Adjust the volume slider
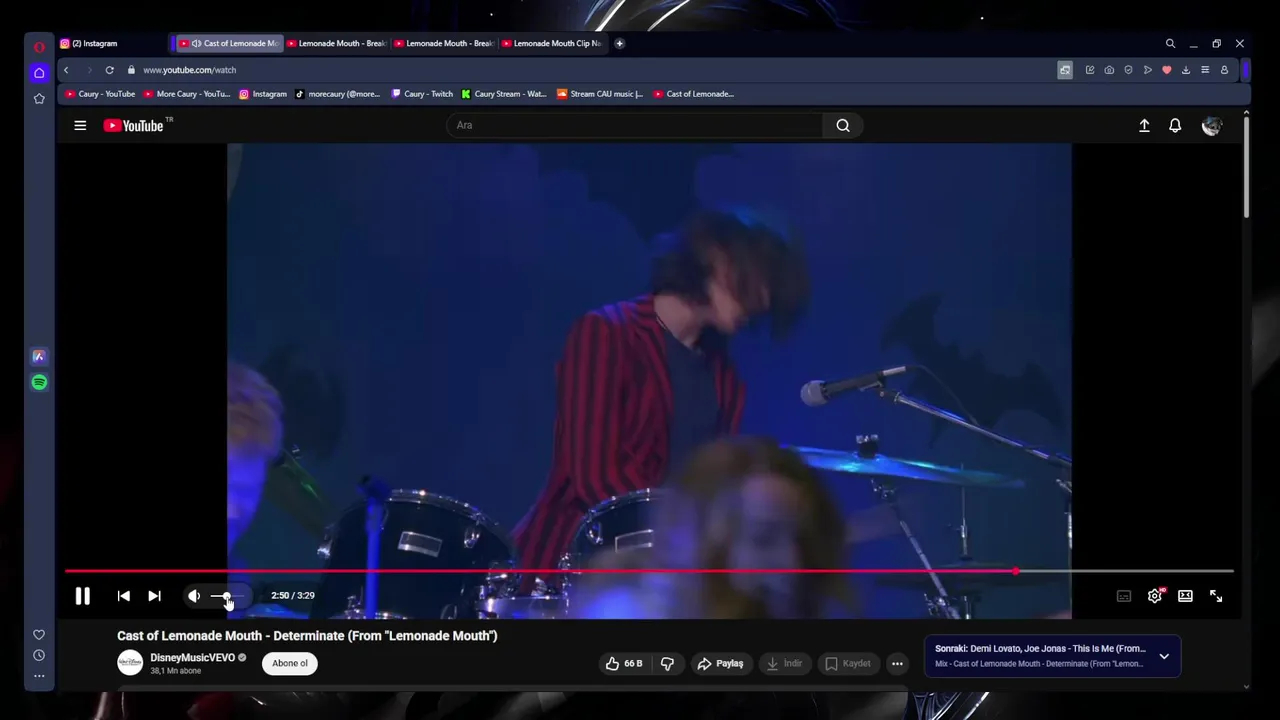 point(227,596)
